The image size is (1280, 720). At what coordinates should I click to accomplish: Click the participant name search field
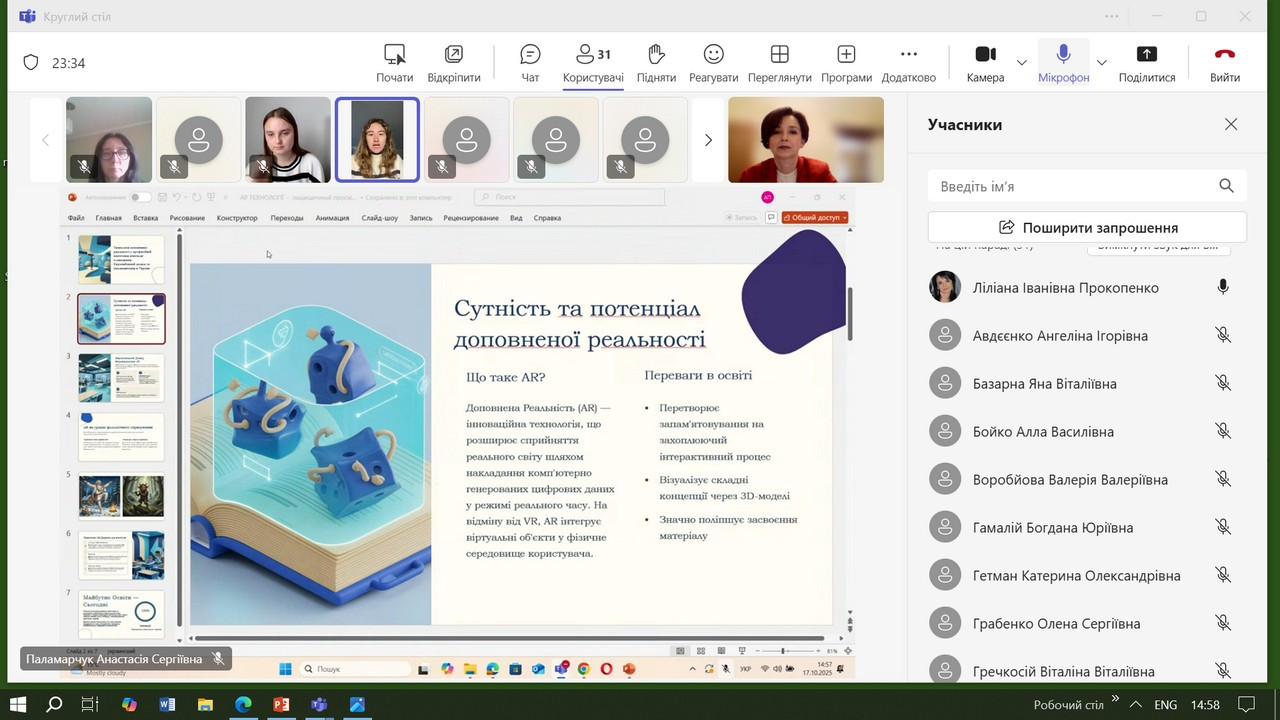1075,186
